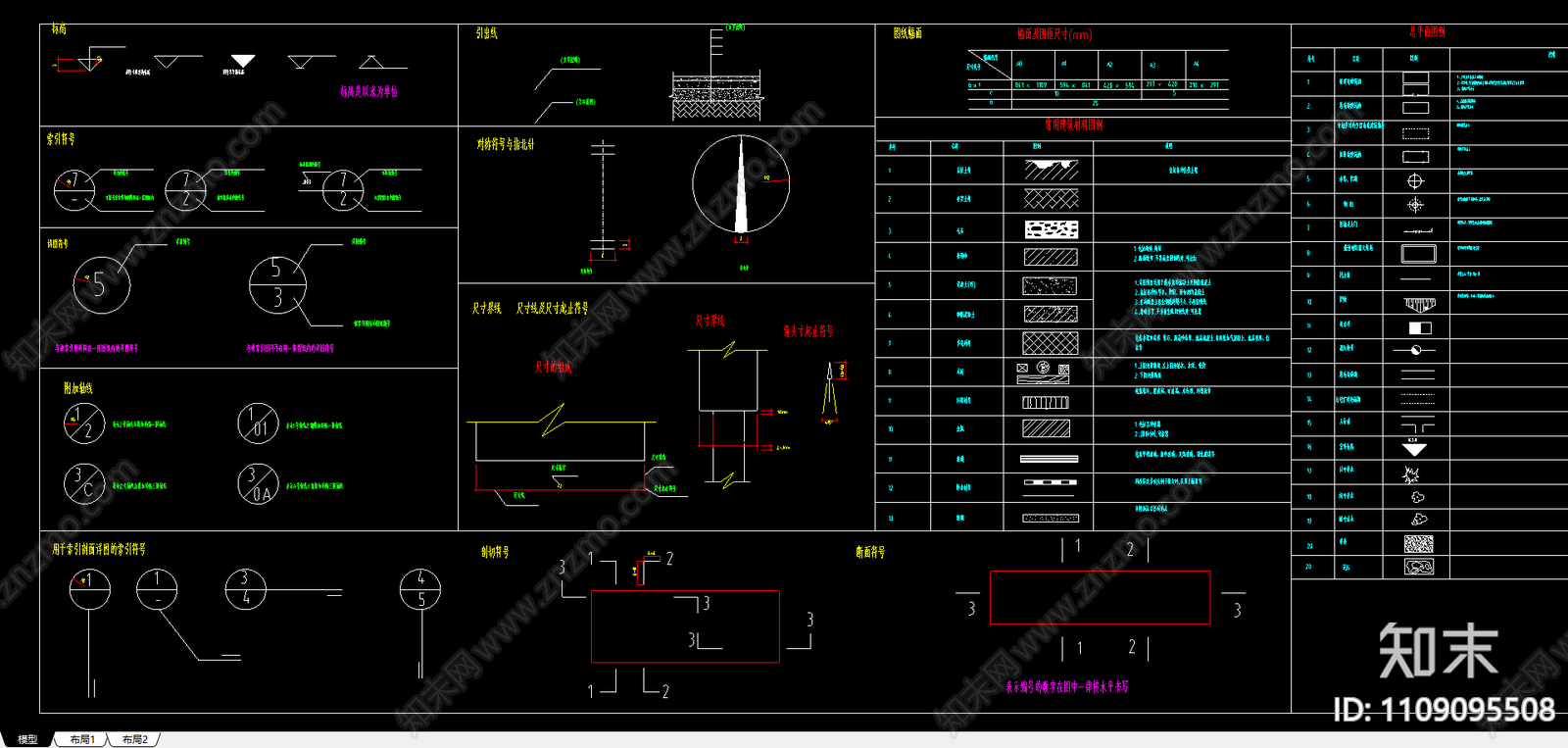This screenshot has height=748, width=1568.
Task: Select the solid filled elevation triangle symbol
Action: click(x=243, y=61)
